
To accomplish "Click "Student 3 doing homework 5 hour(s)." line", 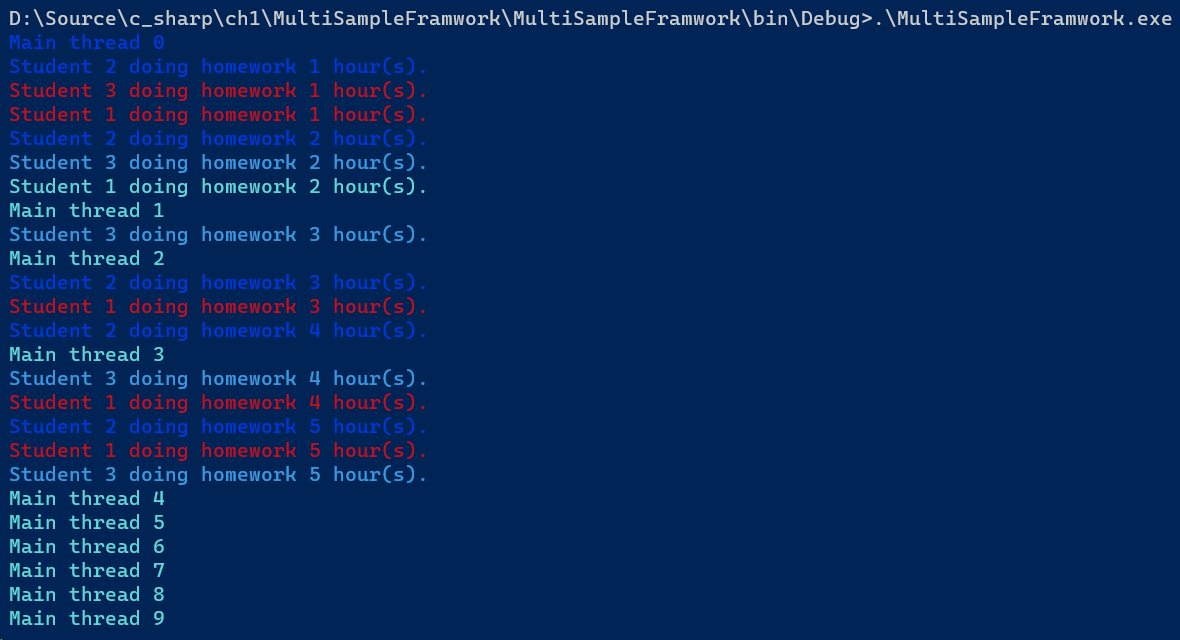I will (218, 474).
